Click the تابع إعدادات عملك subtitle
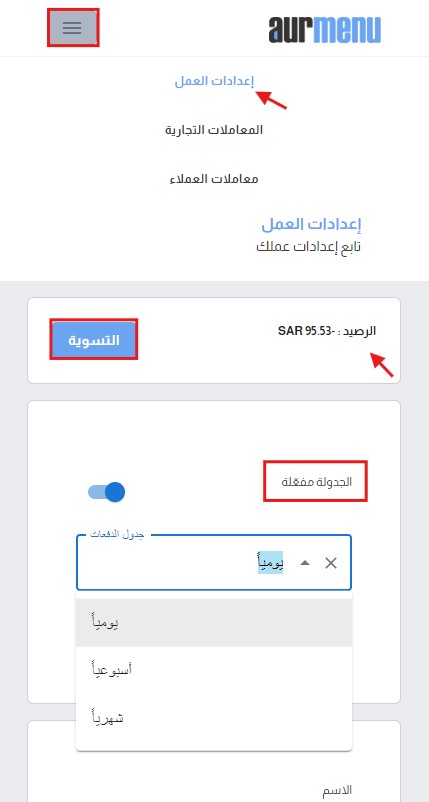This screenshot has width=429, height=802. [309, 246]
